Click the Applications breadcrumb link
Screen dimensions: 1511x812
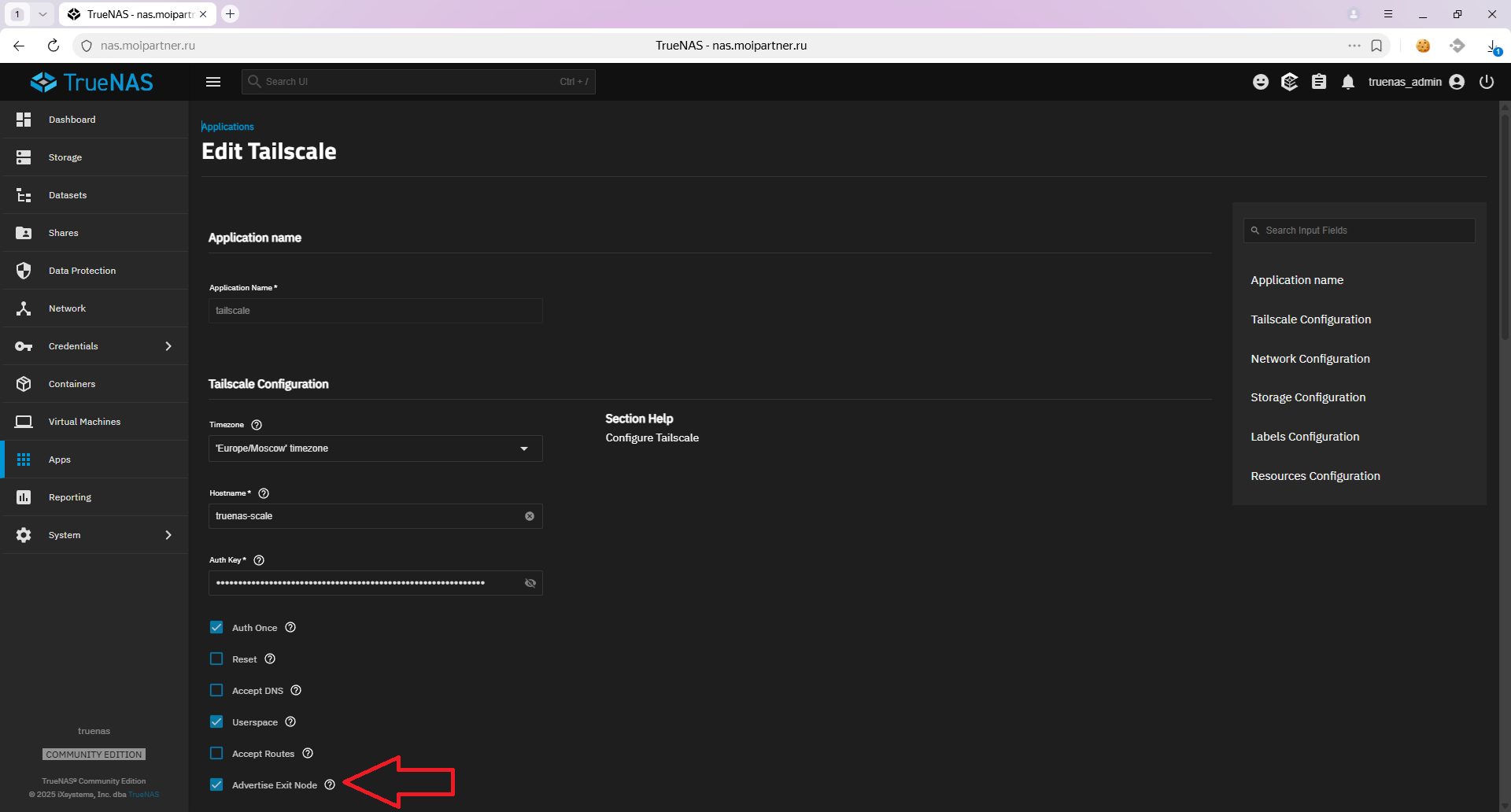[x=228, y=127]
